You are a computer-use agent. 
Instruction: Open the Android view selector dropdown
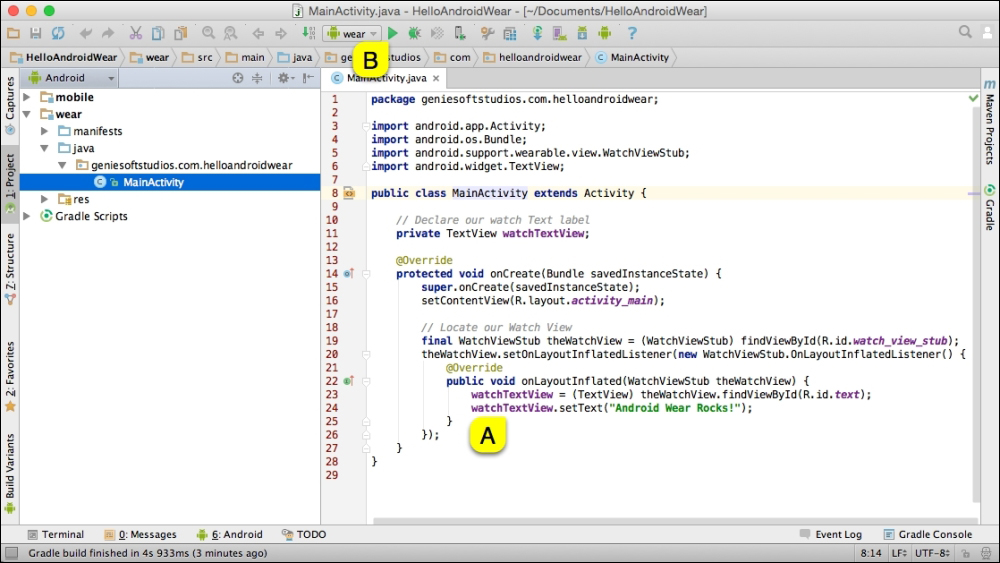(71, 78)
